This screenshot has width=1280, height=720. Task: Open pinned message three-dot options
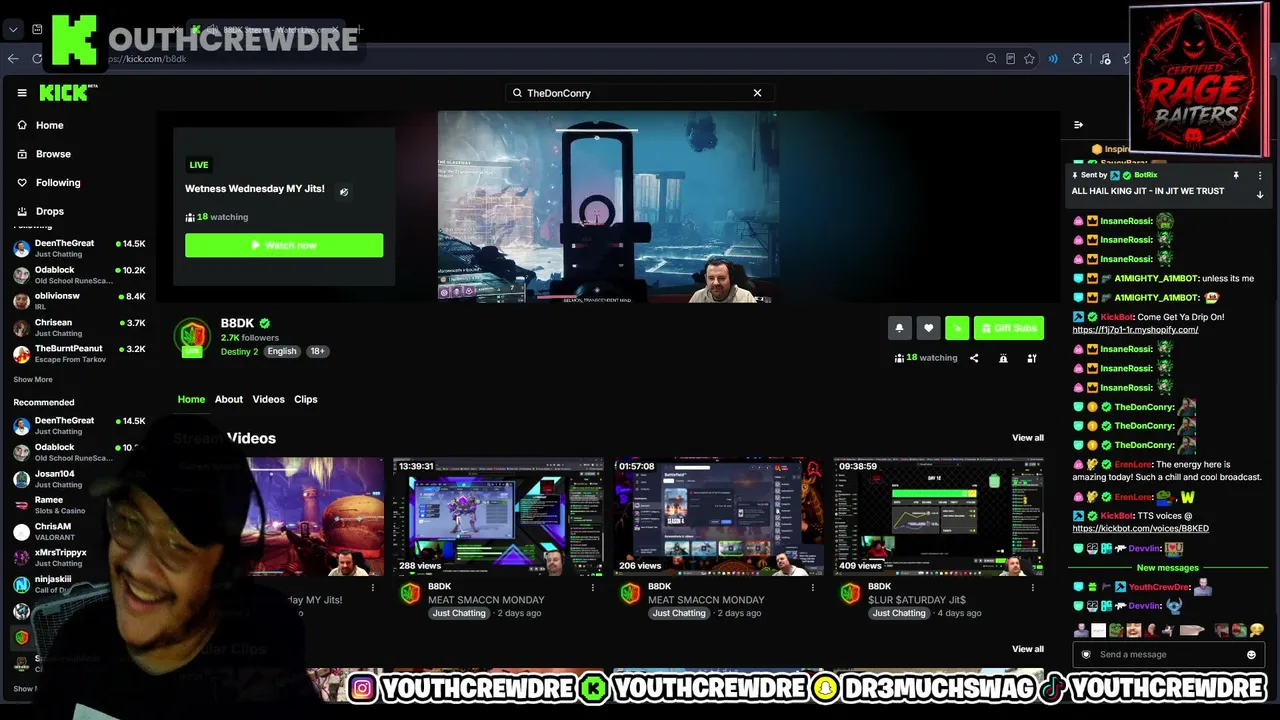(1260, 176)
